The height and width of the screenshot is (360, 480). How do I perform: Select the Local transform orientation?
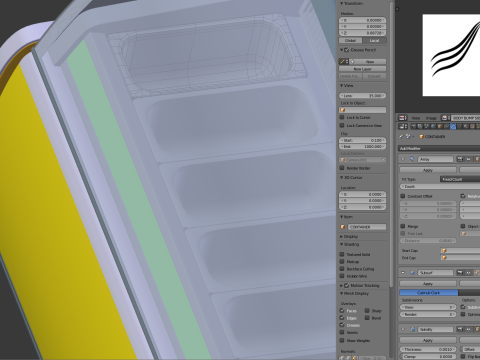point(374,40)
